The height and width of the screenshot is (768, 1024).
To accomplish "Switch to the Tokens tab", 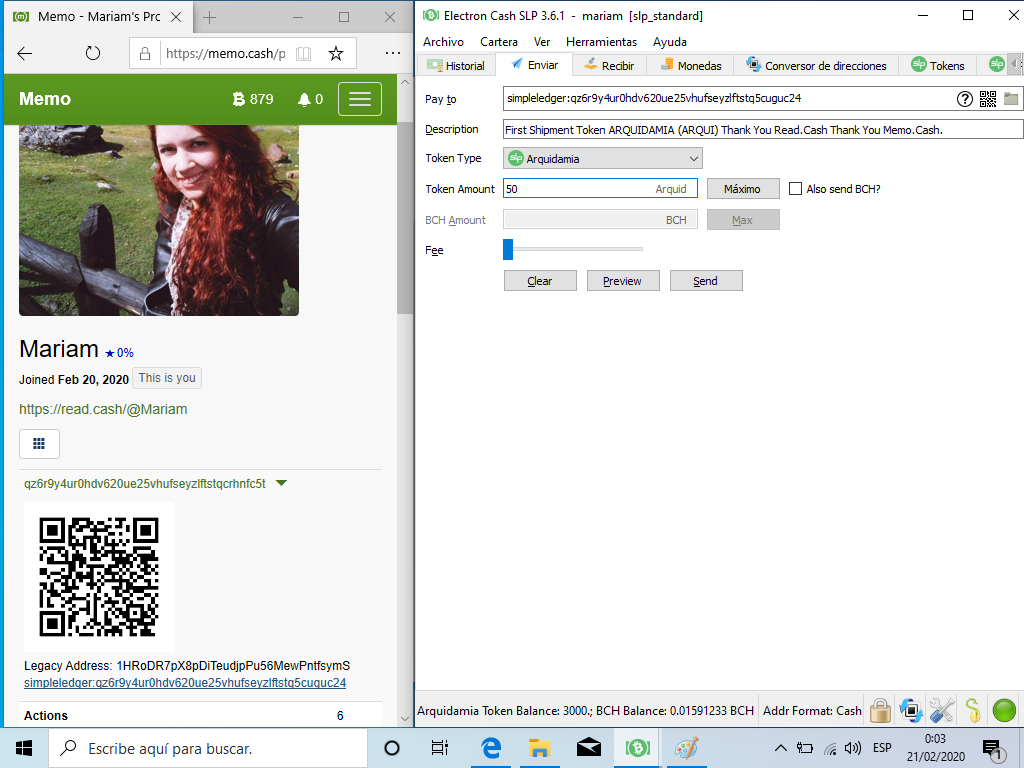I will (938, 65).
